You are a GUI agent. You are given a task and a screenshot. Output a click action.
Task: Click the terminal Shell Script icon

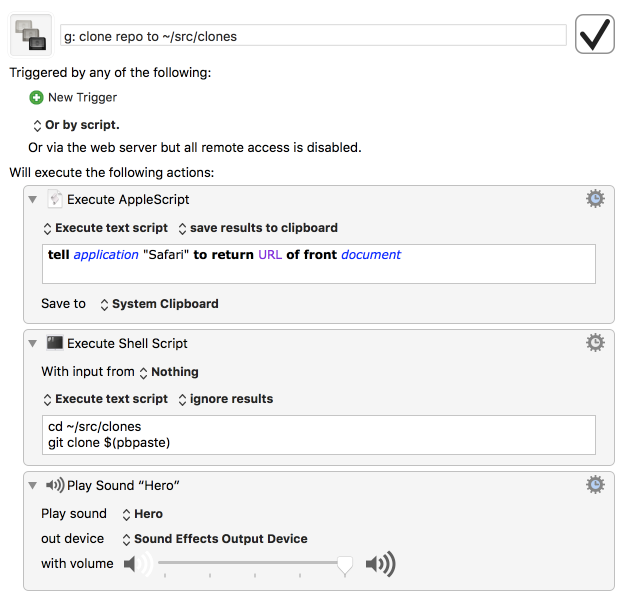pos(55,343)
